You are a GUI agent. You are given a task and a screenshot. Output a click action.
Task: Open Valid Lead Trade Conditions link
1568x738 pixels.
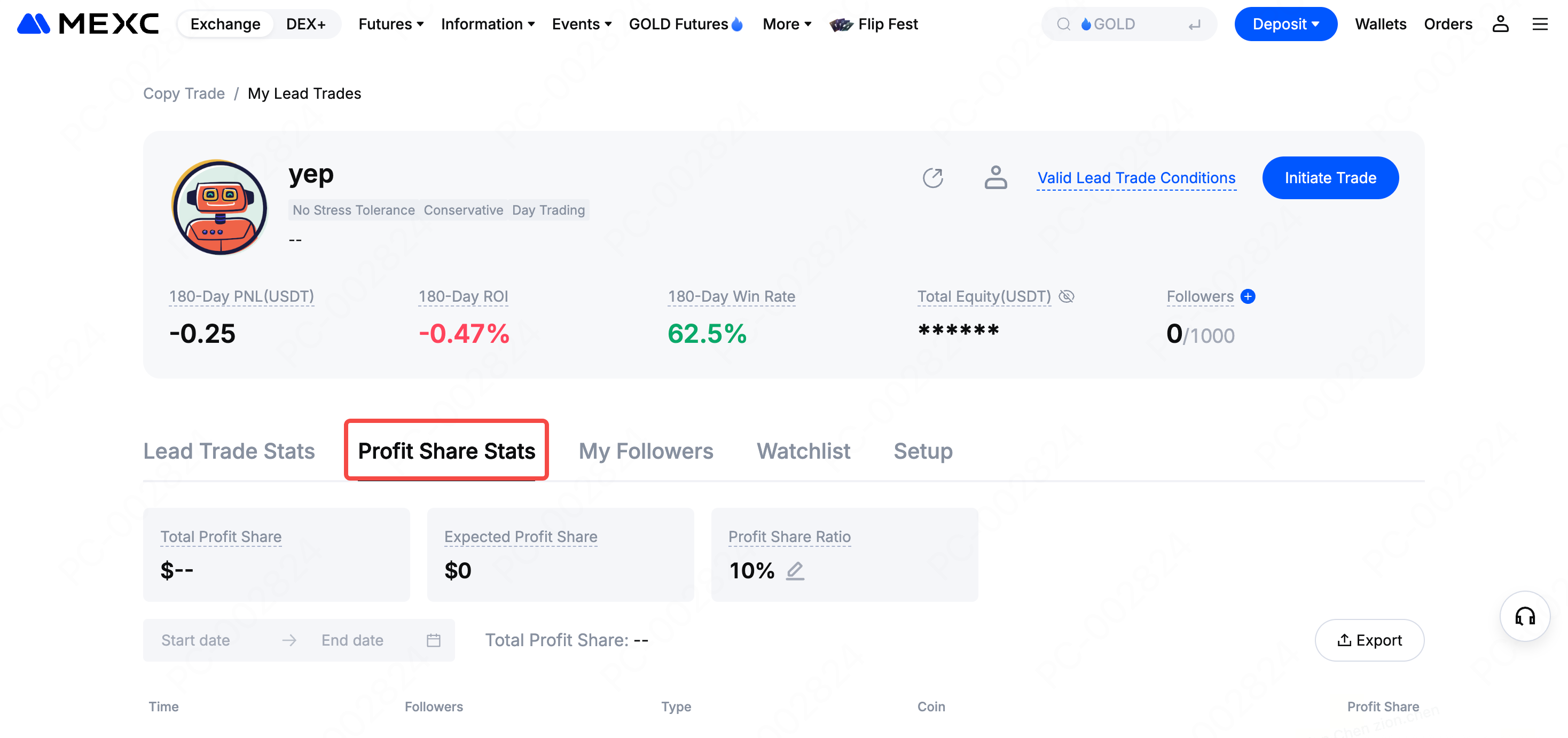1136,178
